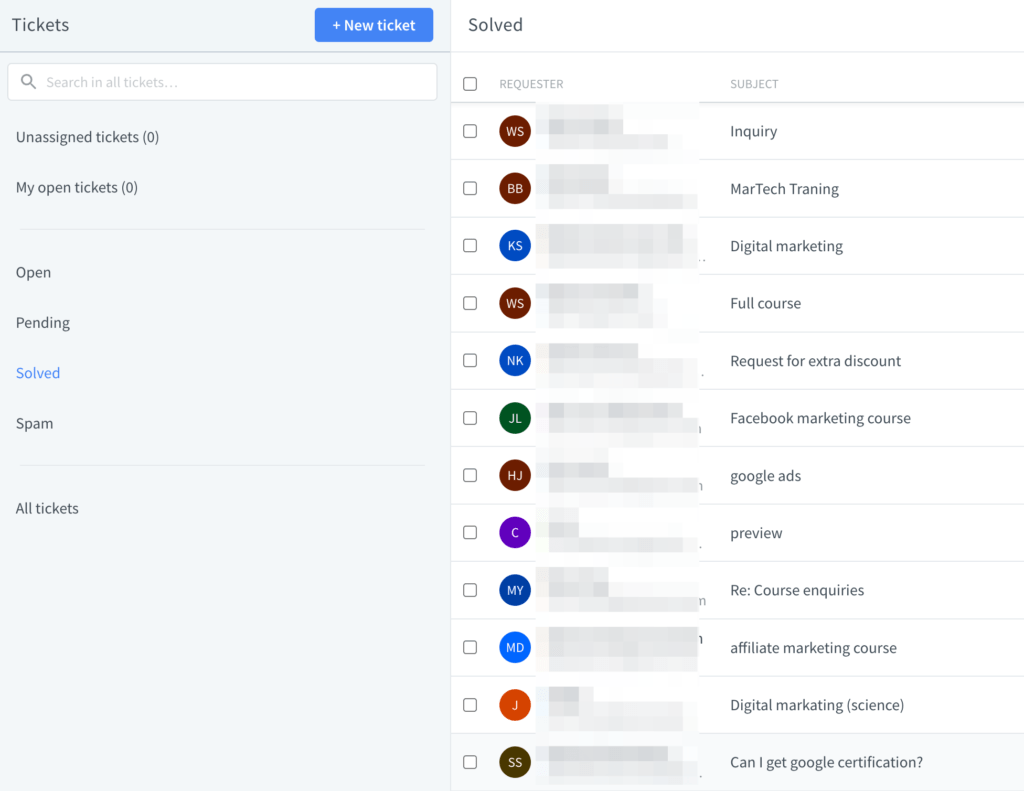The height and width of the screenshot is (791, 1024).
Task: Select the Solved tickets filter
Action: coord(37,372)
